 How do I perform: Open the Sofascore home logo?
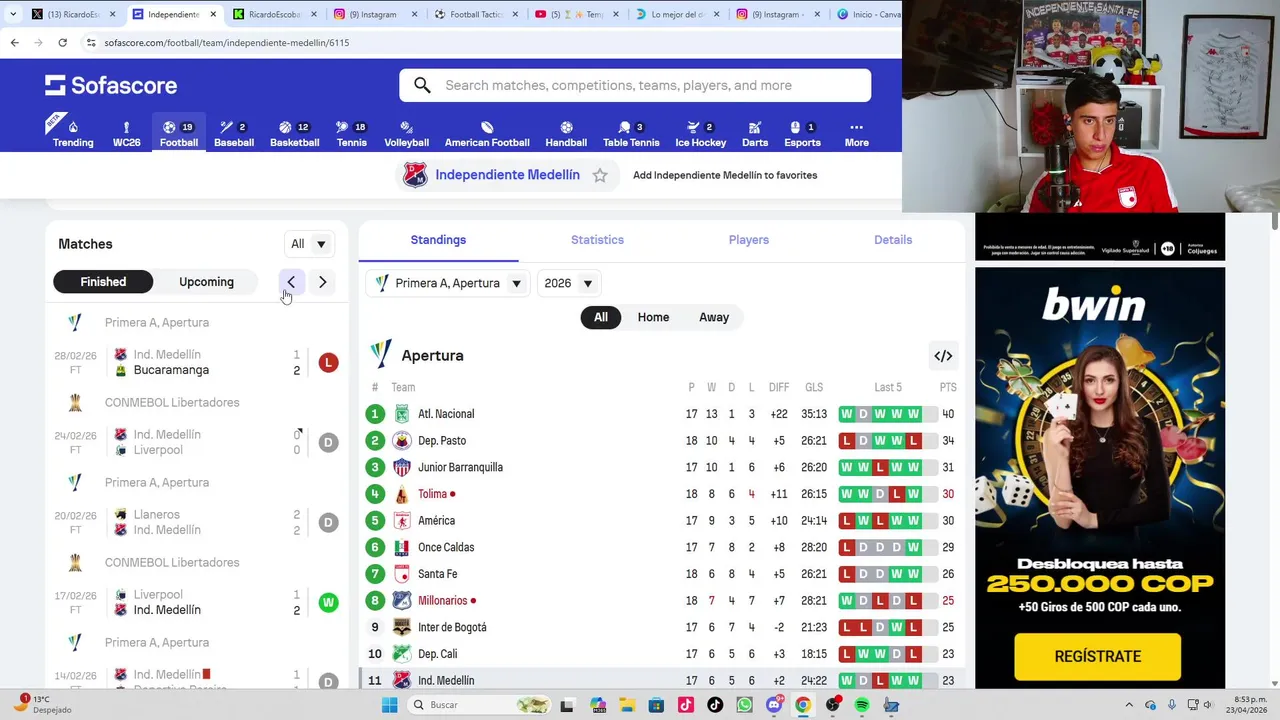pos(111,85)
